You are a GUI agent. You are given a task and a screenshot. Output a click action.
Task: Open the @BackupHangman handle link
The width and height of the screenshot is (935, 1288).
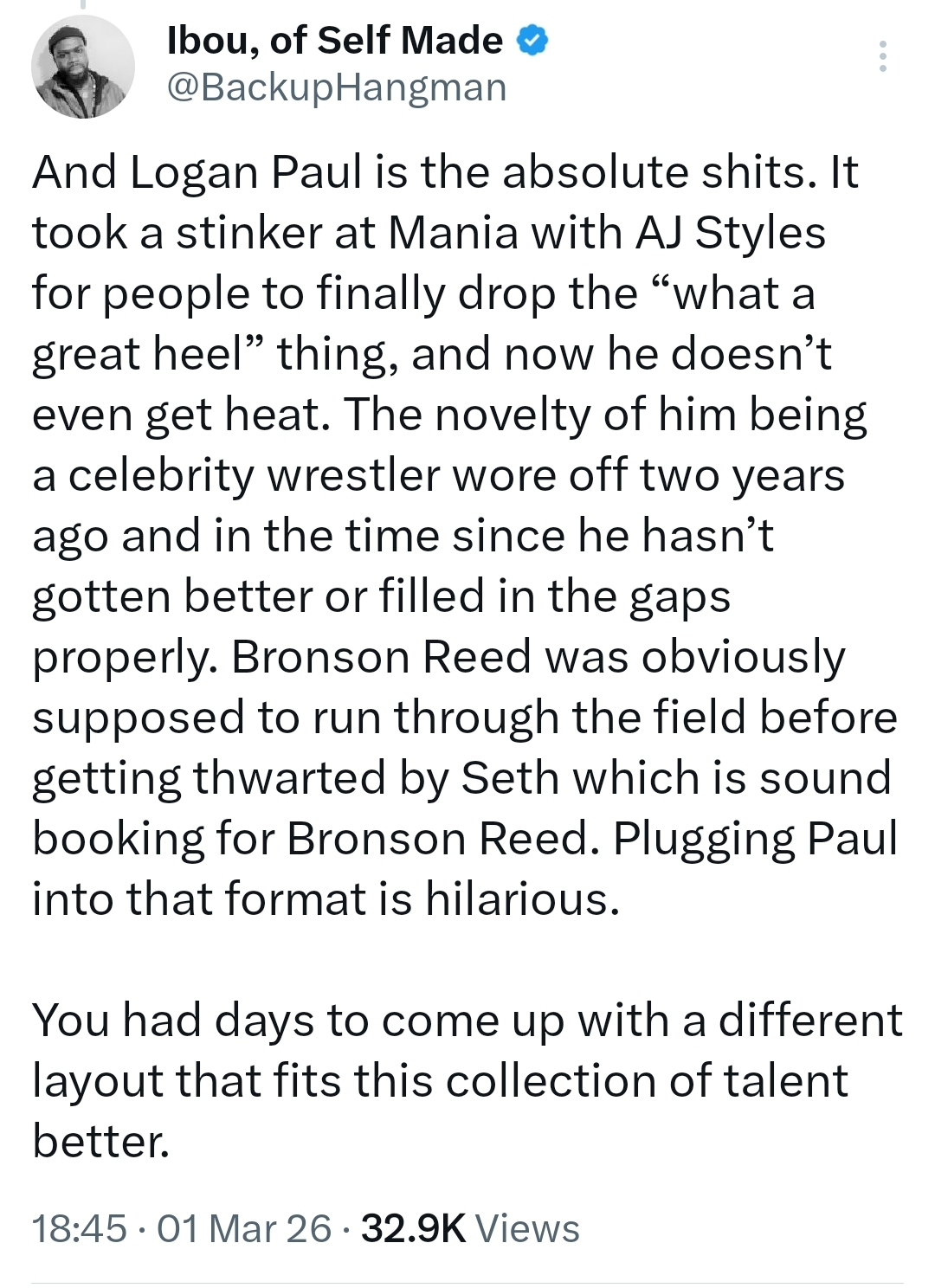(336, 87)
